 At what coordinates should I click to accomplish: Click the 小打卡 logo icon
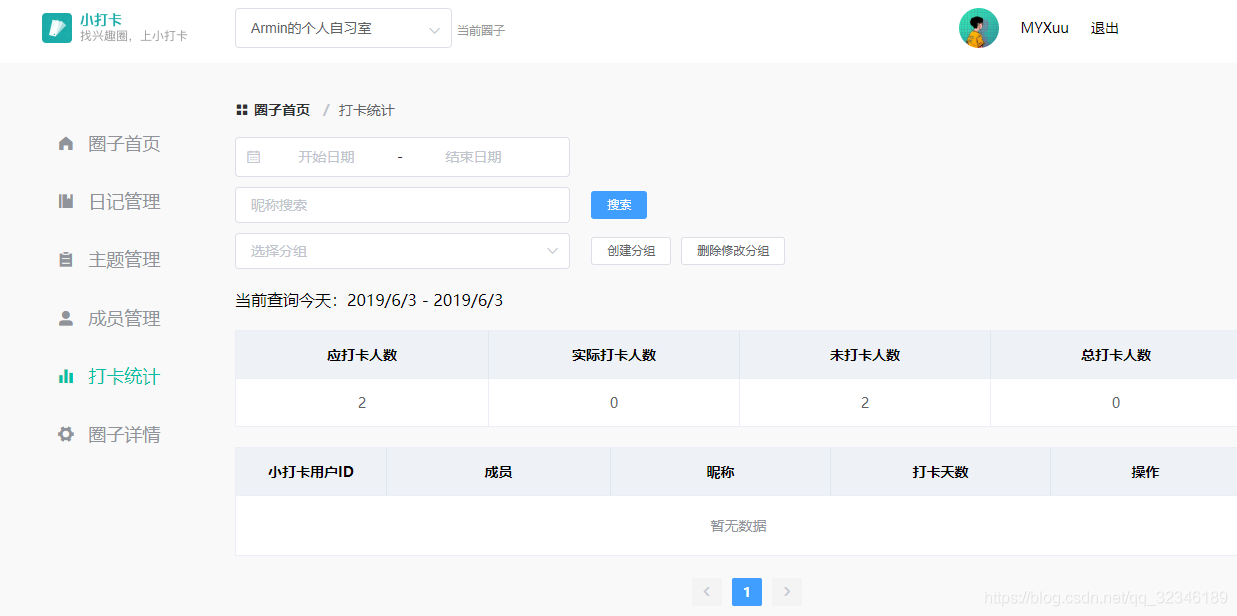coord(57,28)
